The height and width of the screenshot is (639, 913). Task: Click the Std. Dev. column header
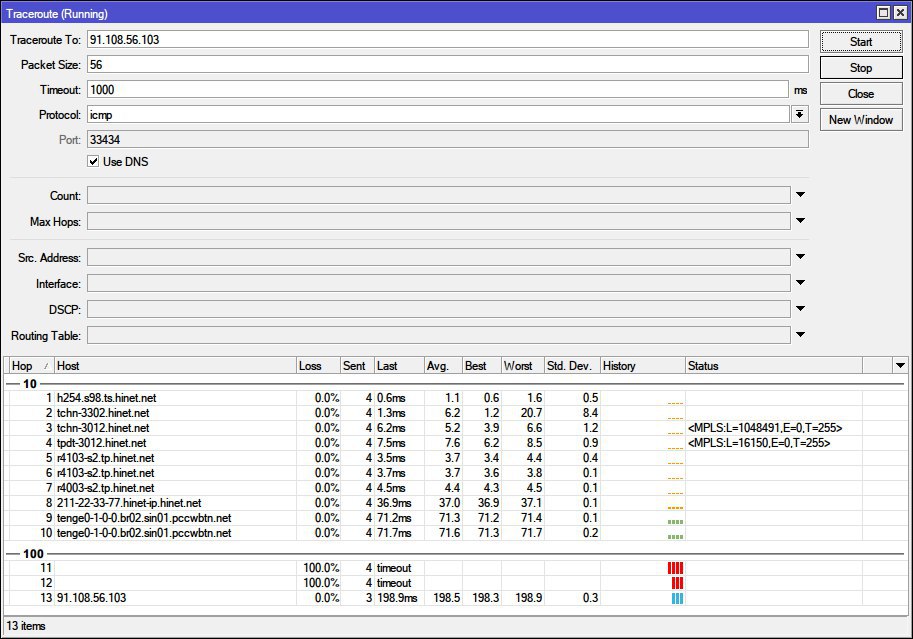(571, 366)
